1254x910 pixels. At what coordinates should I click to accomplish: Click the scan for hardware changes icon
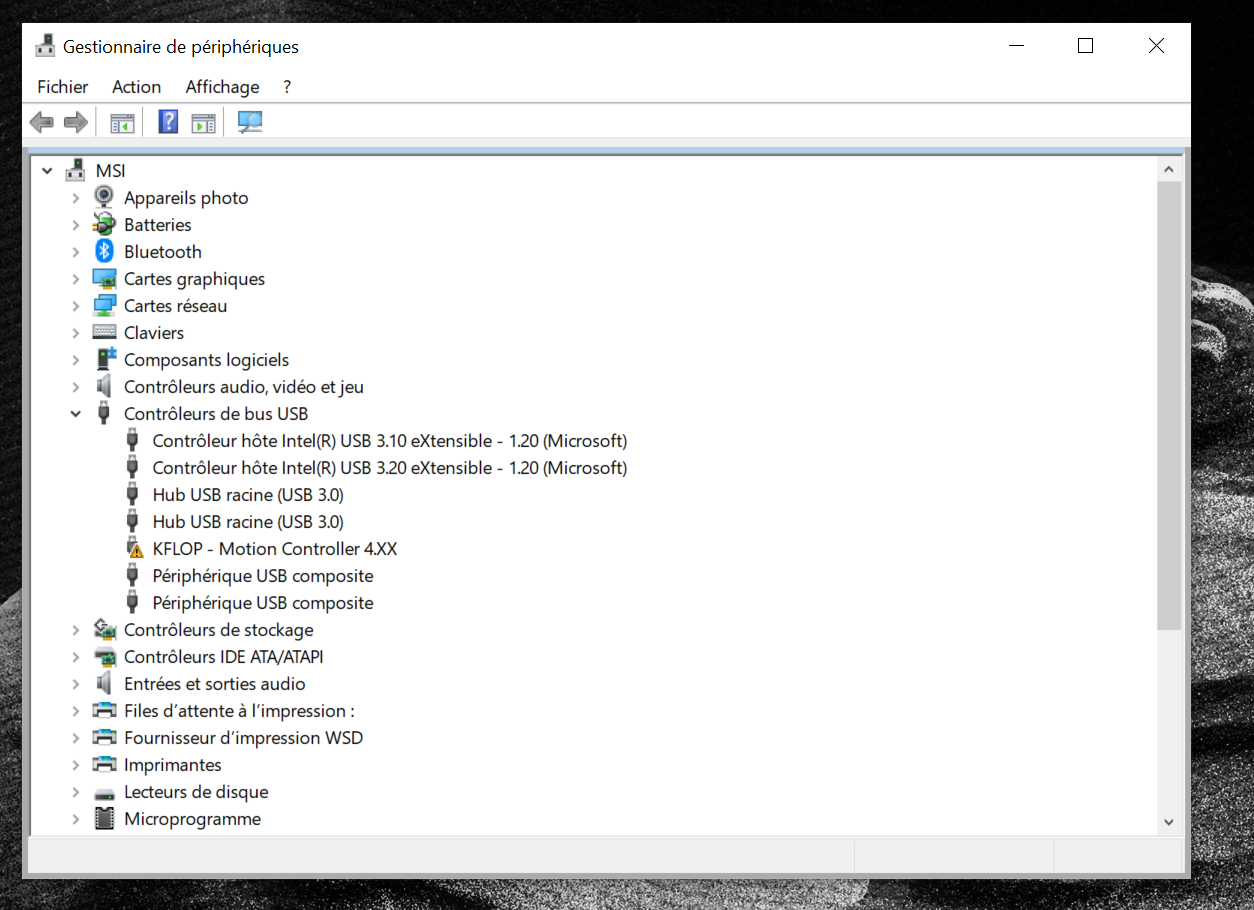tap(250, 123)
